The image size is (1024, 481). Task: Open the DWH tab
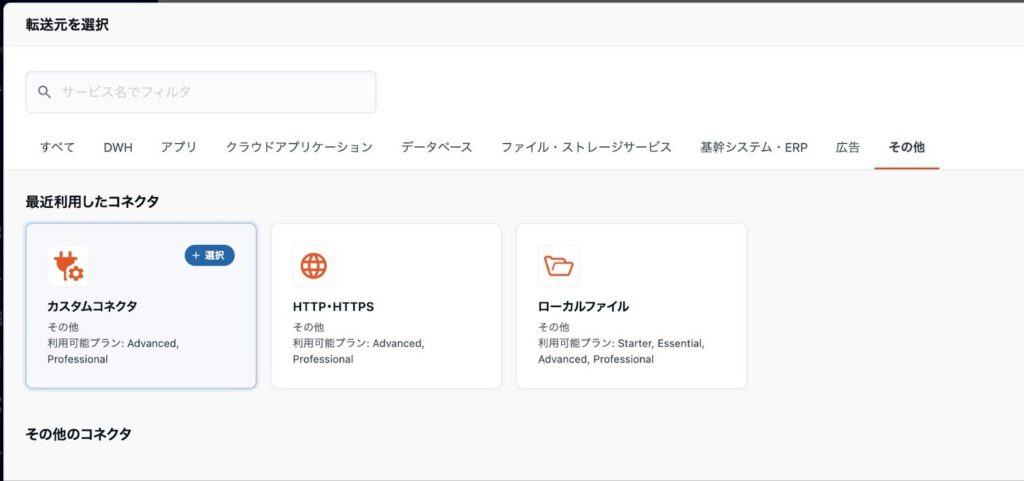(x=118, y=147)
